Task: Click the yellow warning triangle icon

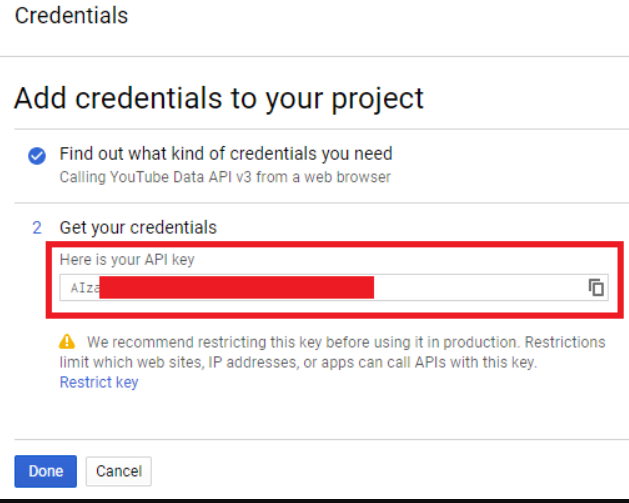Action: pos(68,342)
